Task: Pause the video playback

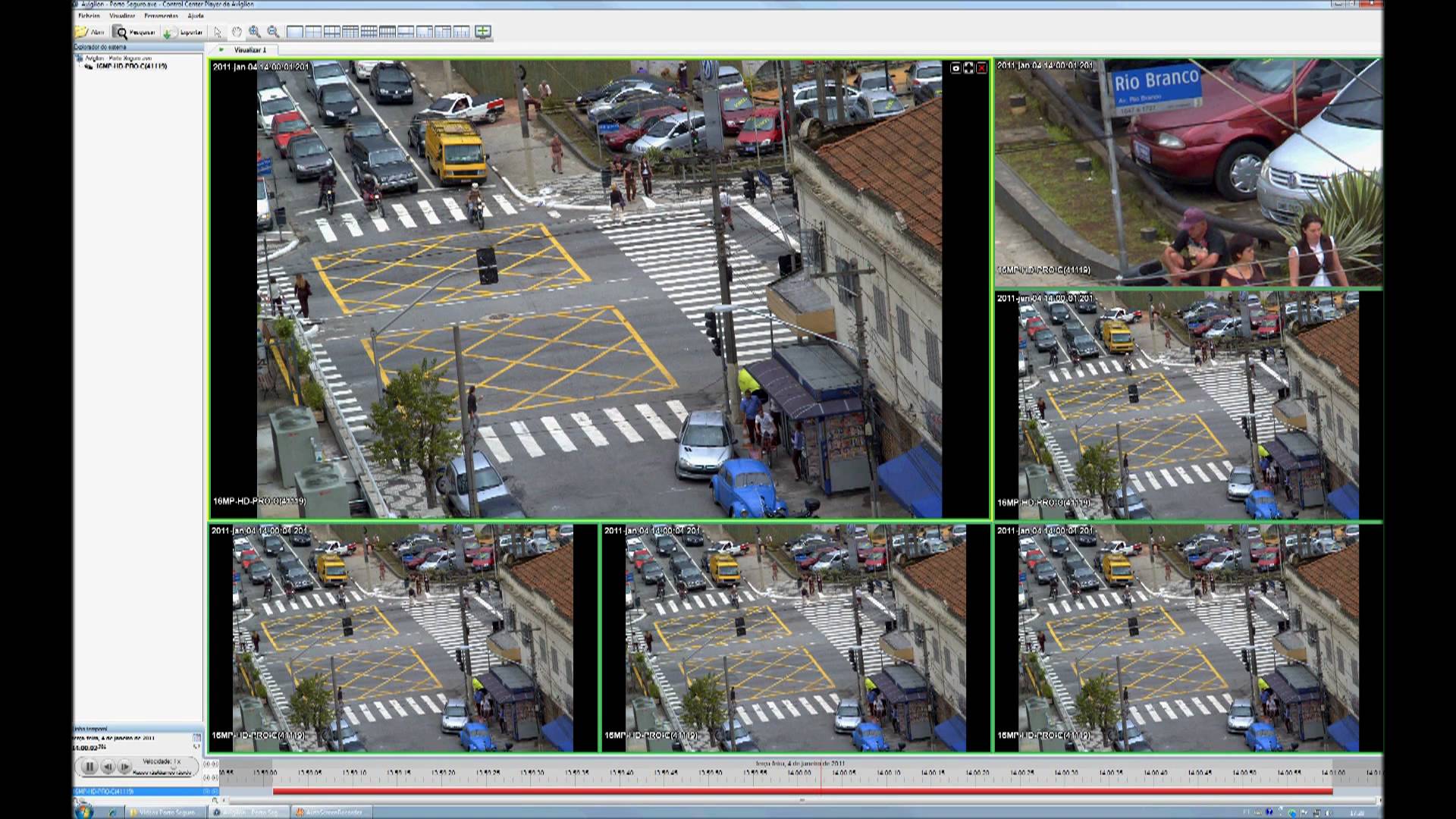Action: (89, 767)
